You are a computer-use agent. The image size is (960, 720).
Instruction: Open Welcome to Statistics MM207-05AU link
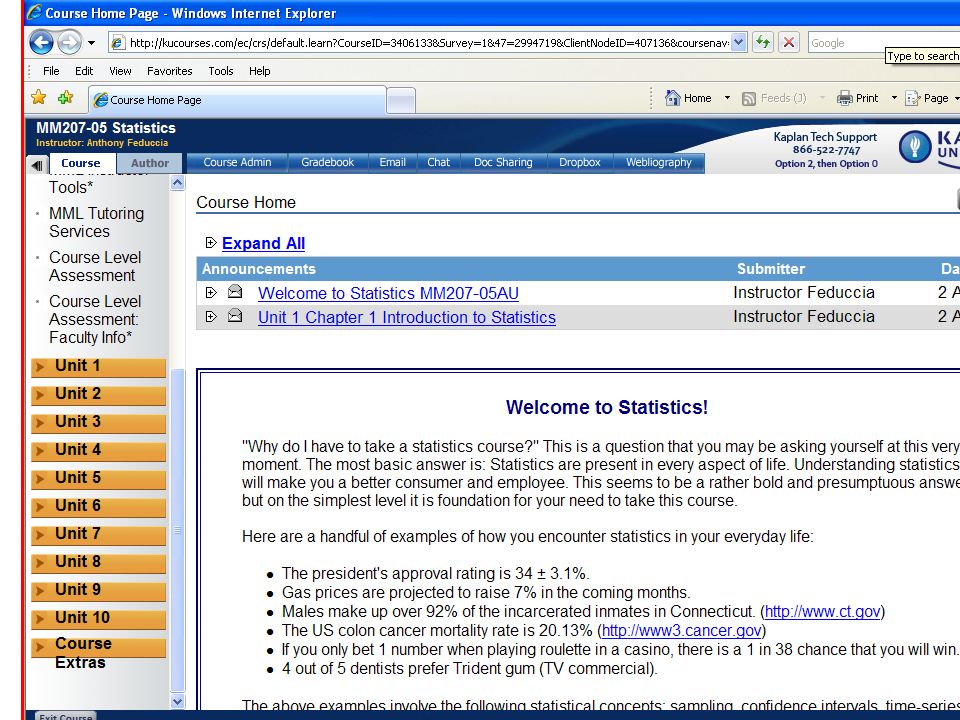(x=388, y=293)
